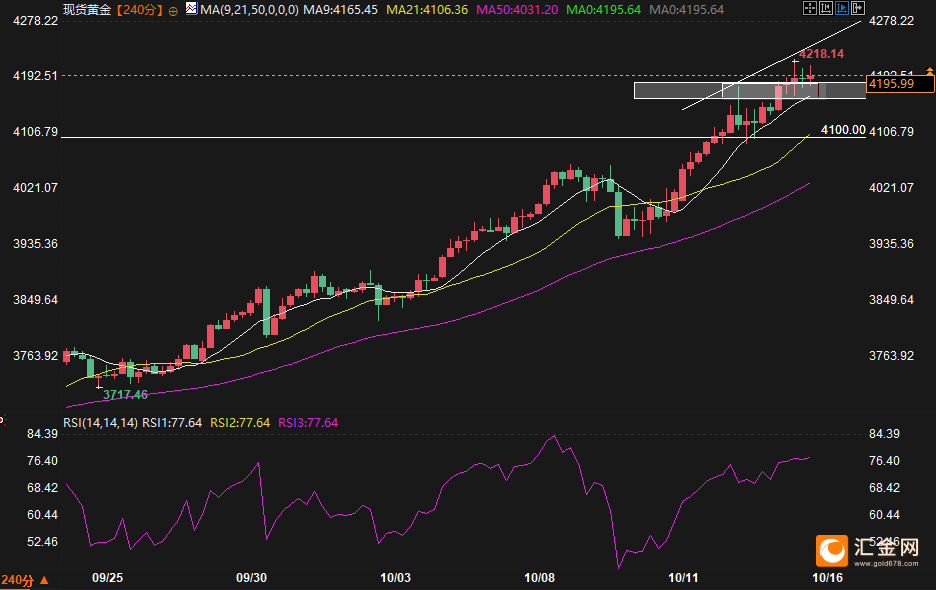
Task: Click the first layout icon at top right
Action: coord(810,8)
